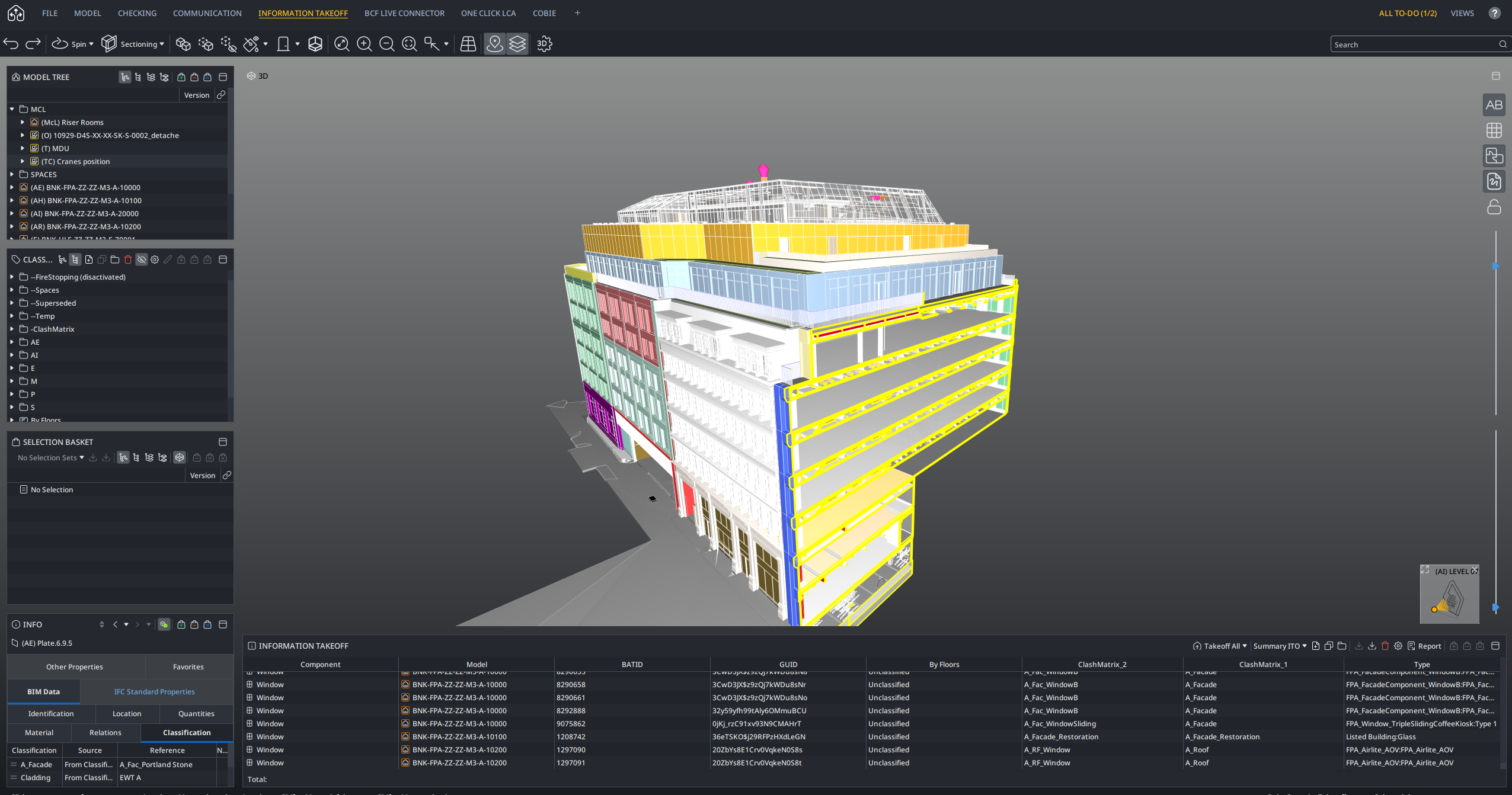Viewport: 1512px width, 795px height.
Task: Click the red delete icon in Information Takeoff
Action: (x=1385, y=646)
